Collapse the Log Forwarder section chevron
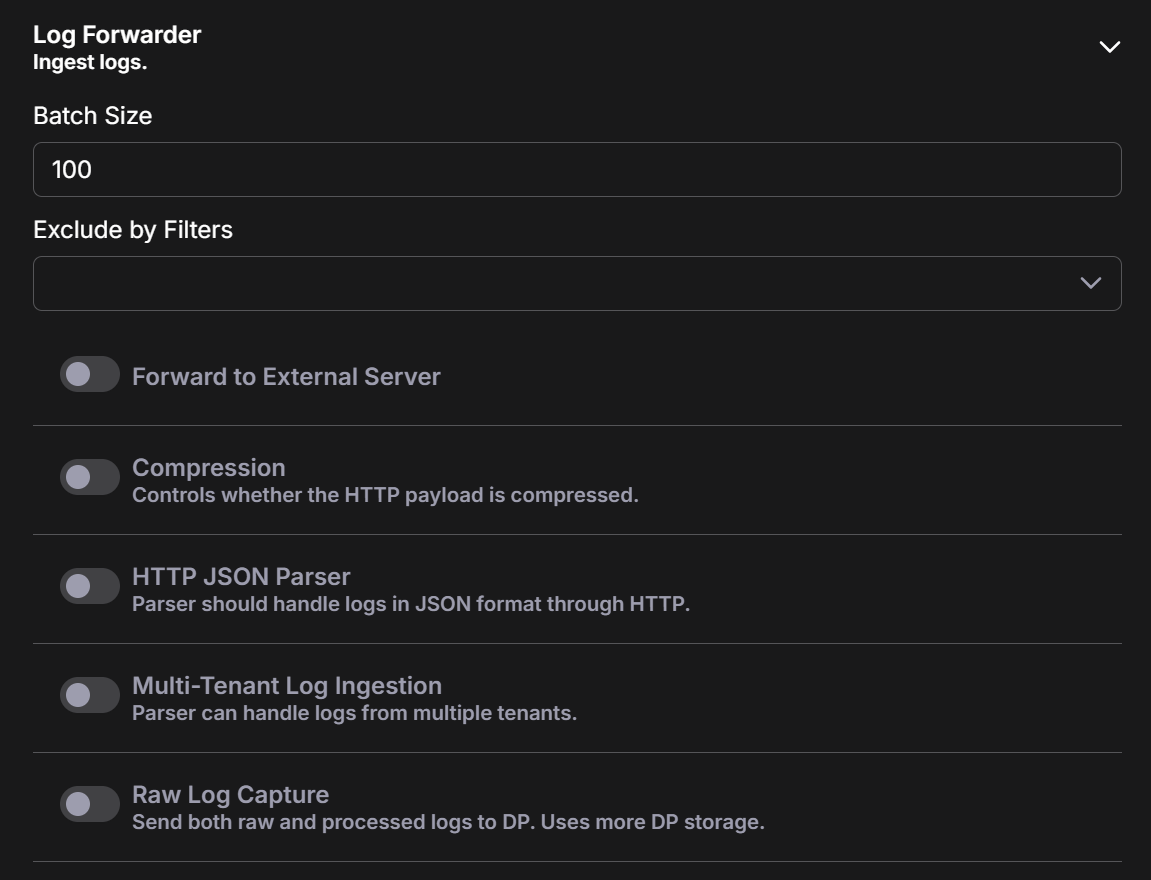Viewport: 1151px width, 880px height. click(x=1109, y=47)
